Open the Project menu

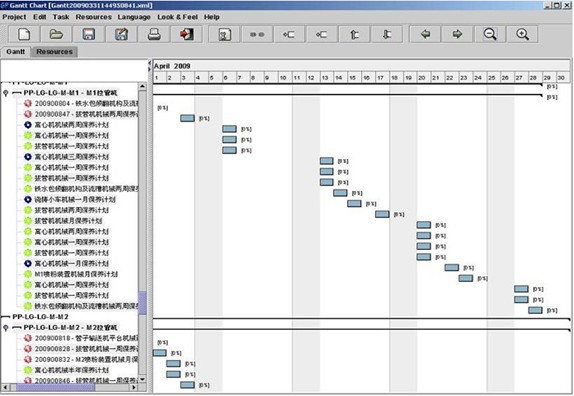pos(14,17)
